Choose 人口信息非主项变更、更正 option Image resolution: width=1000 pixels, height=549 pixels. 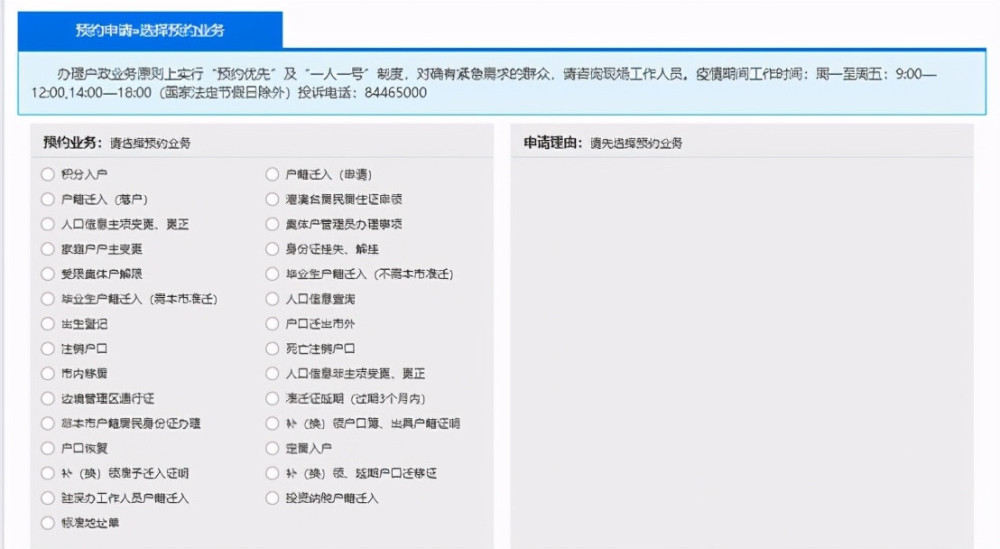pyautogui.click(x=272, y=373)
